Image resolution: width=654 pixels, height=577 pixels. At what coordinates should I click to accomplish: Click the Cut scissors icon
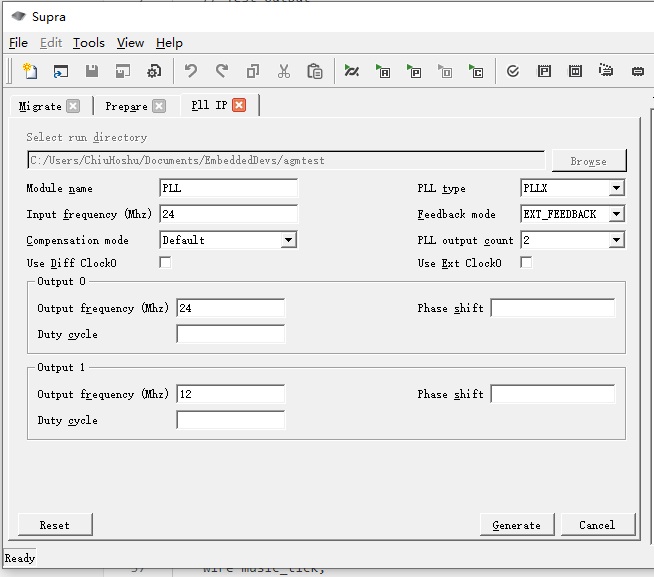click(x=284, y=71)
